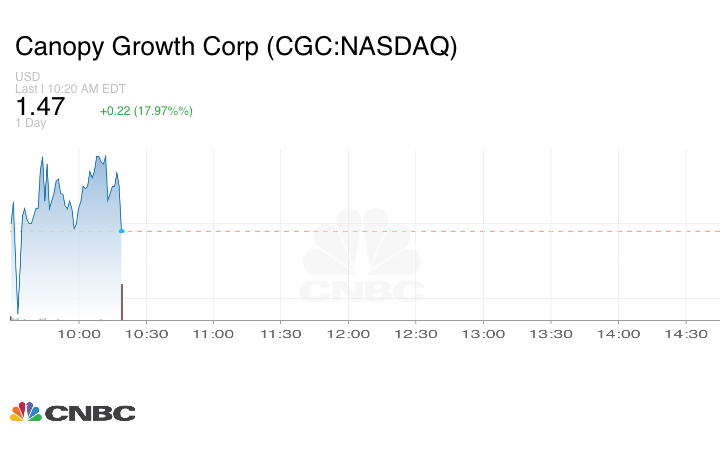Viewport: 720px width, 450px height.
Task: Click the 13:30 time axis label
Action: pos(551,335)
